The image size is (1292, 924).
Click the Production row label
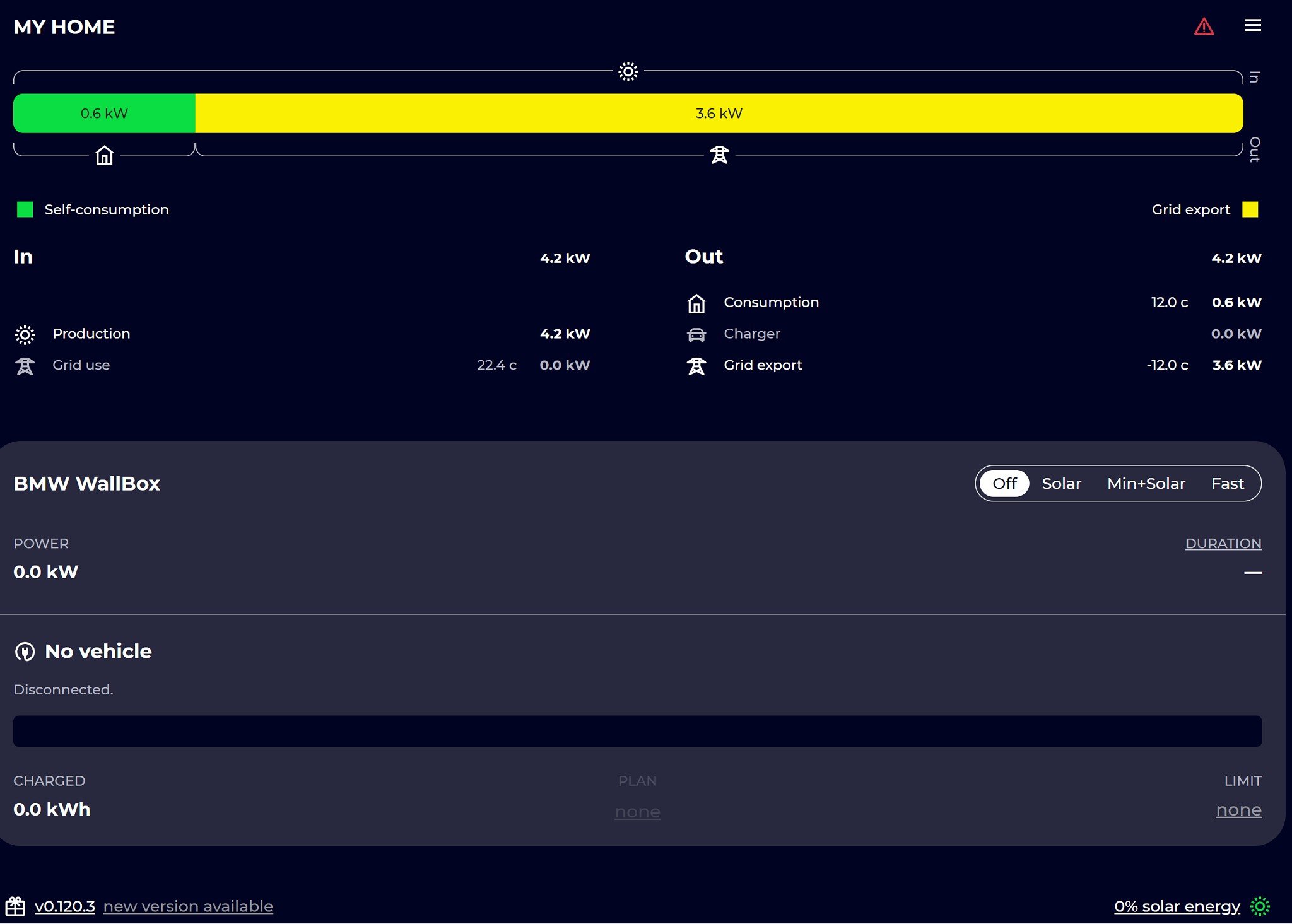(x=91, y=334)
